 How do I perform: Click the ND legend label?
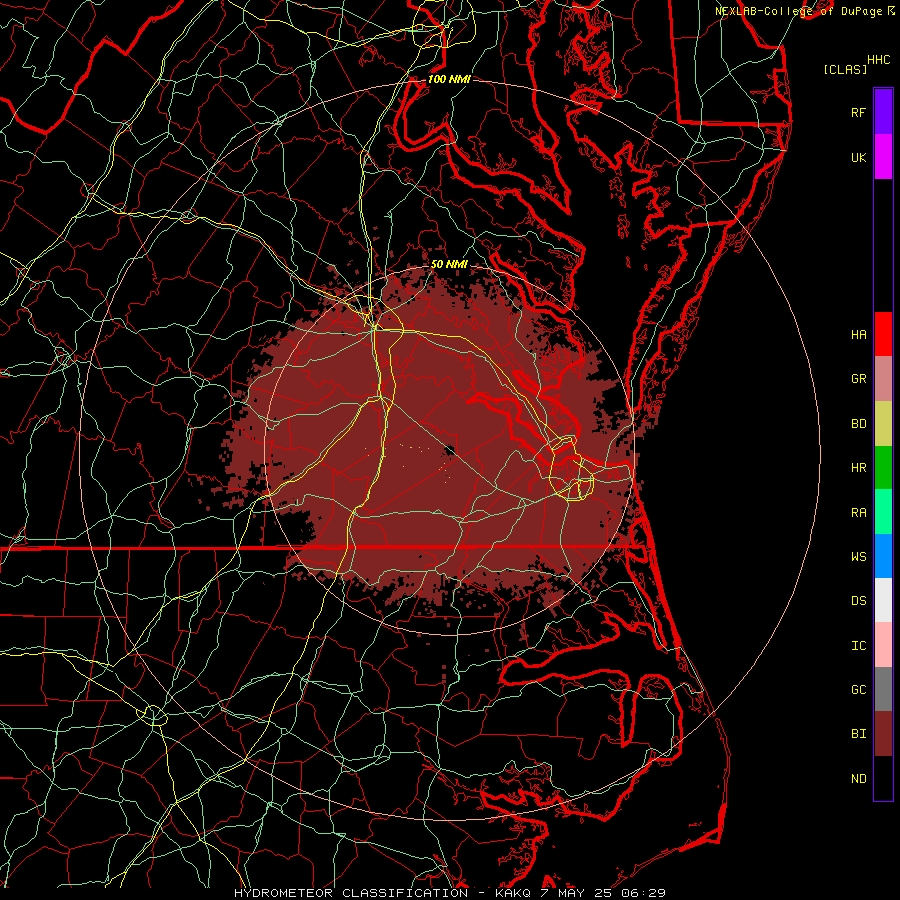tap(858, 779)
